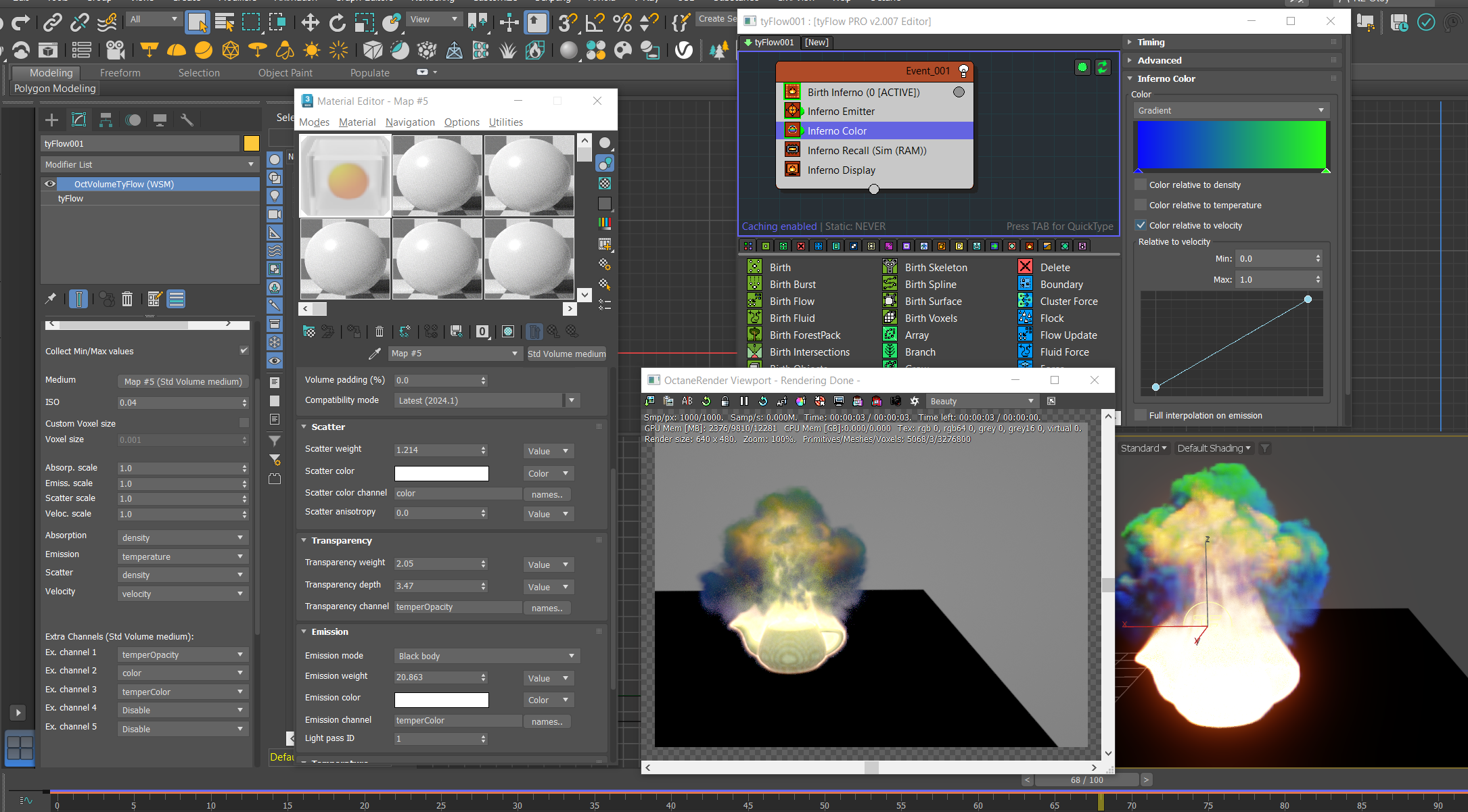Click the Material Editor eyedropper icon

[x=374, y=354]
